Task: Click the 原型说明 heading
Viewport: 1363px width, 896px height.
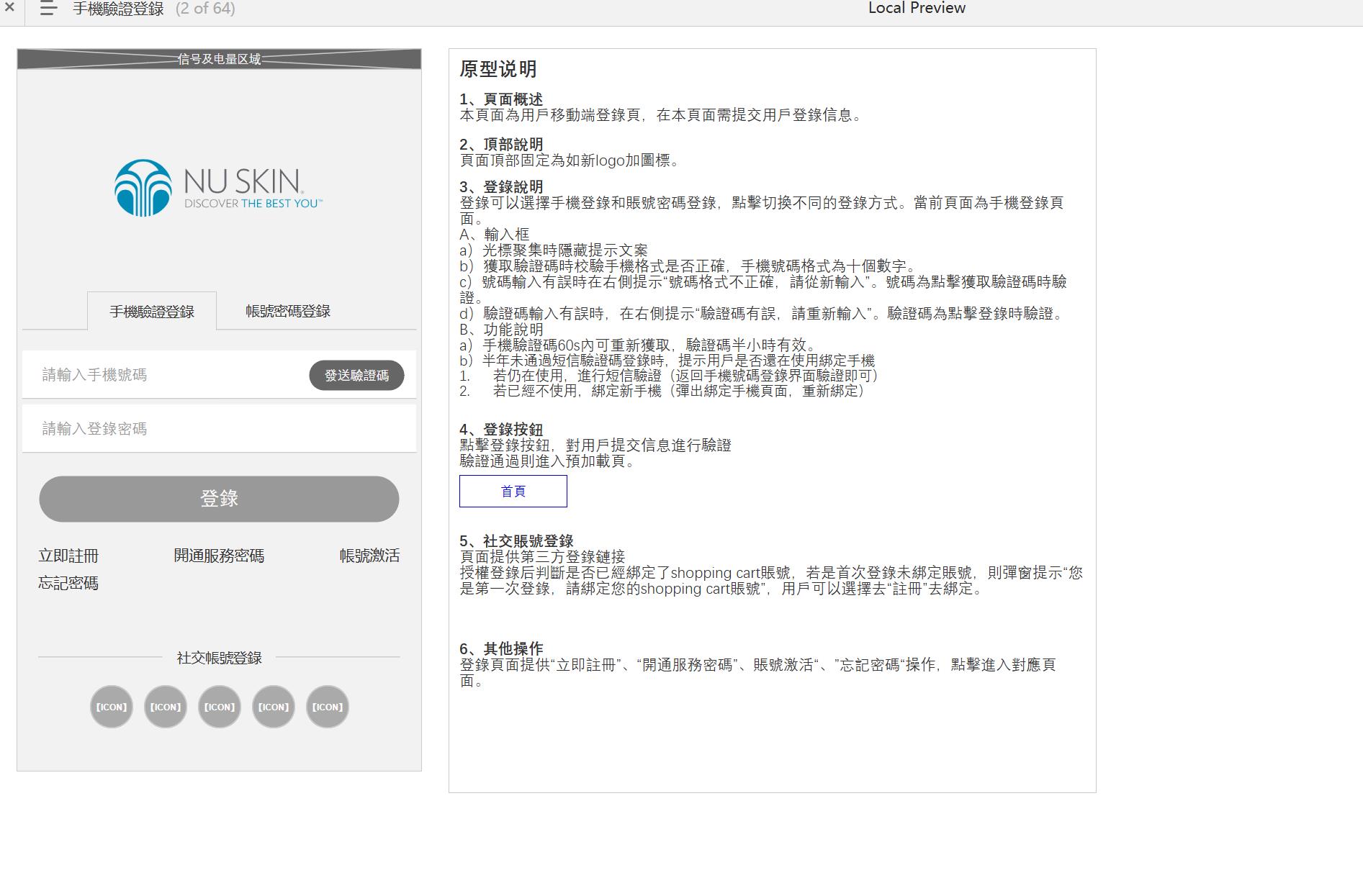Action: pyautogui.click(x=498, y=69)
